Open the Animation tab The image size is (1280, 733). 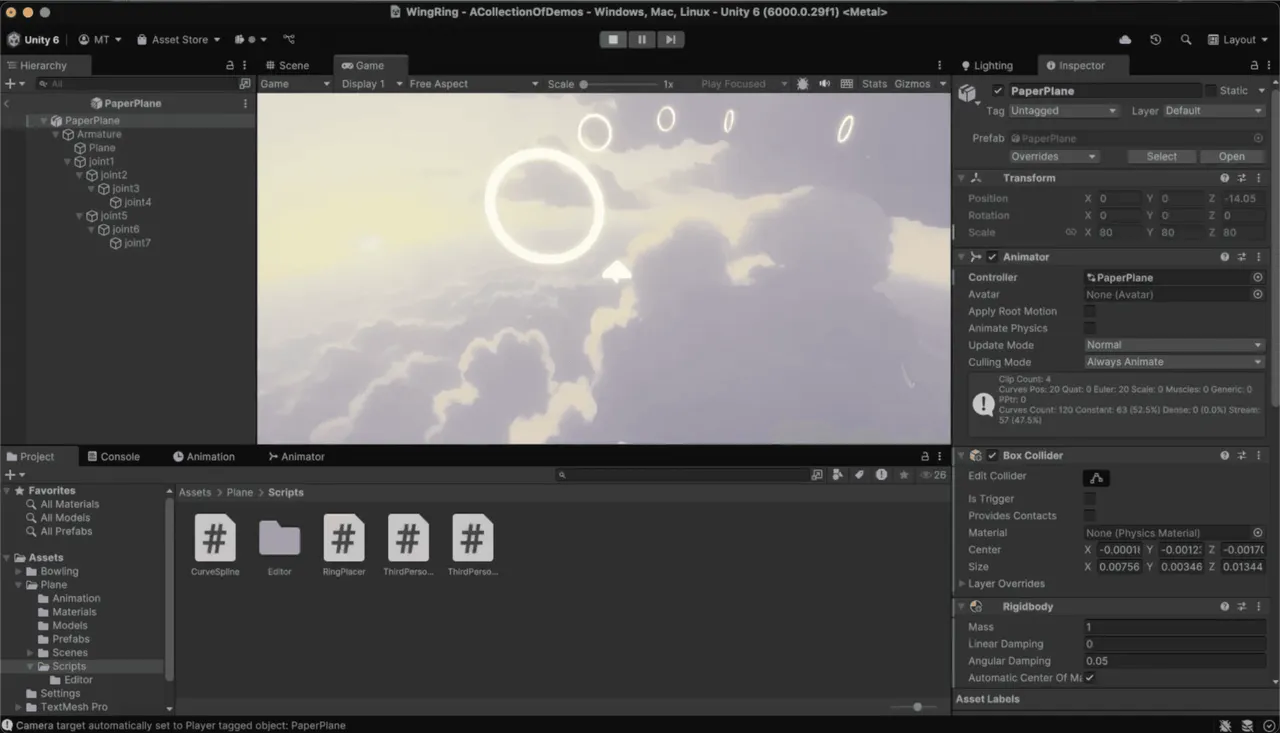[x=203, y=456]
